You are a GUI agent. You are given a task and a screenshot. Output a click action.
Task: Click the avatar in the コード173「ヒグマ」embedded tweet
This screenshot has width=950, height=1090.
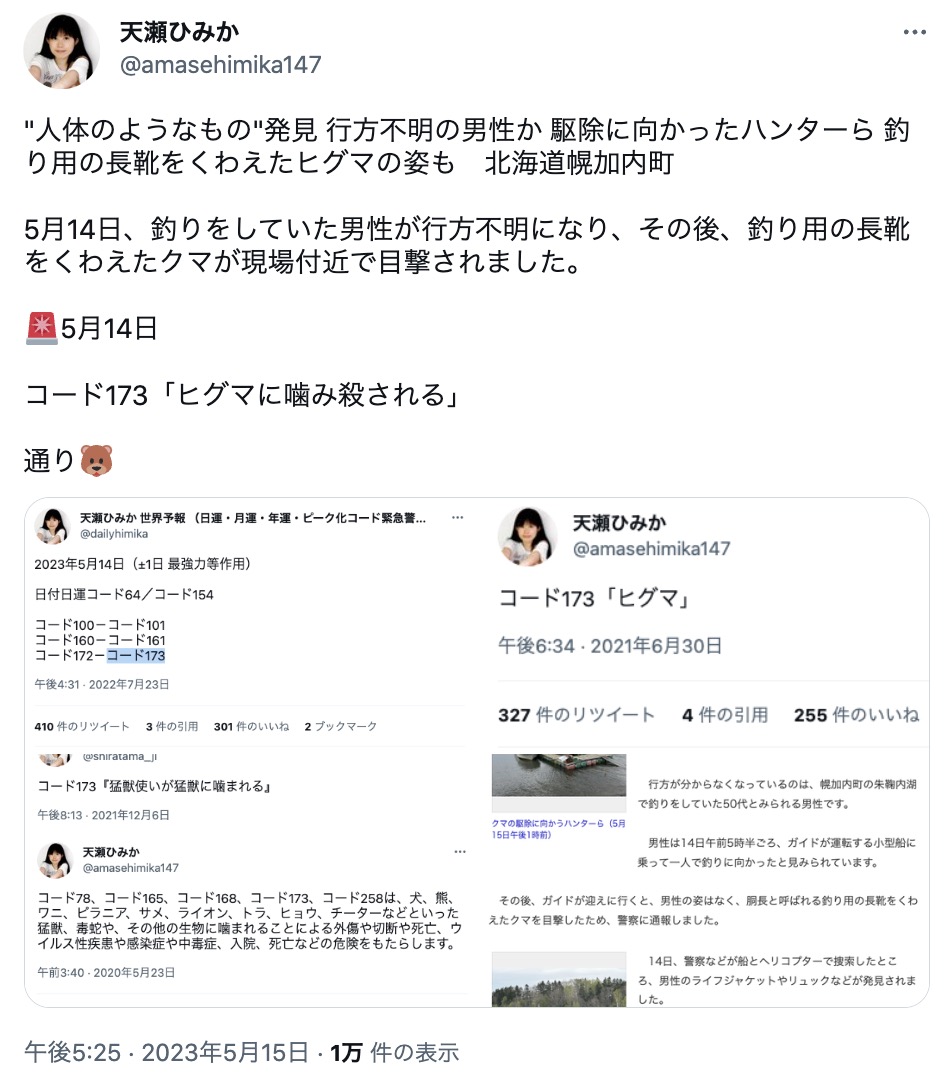pyautogui.click(x=527, y=537)
